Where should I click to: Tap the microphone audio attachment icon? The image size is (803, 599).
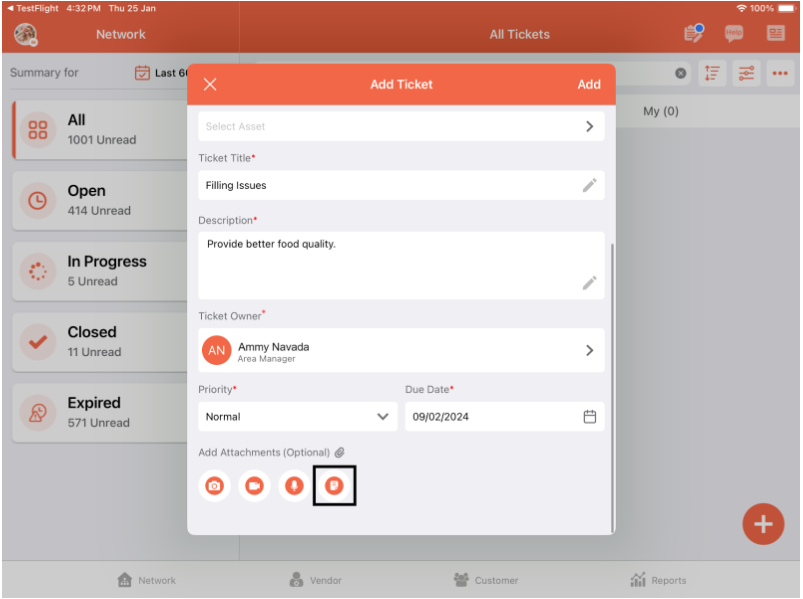[294, 486]
